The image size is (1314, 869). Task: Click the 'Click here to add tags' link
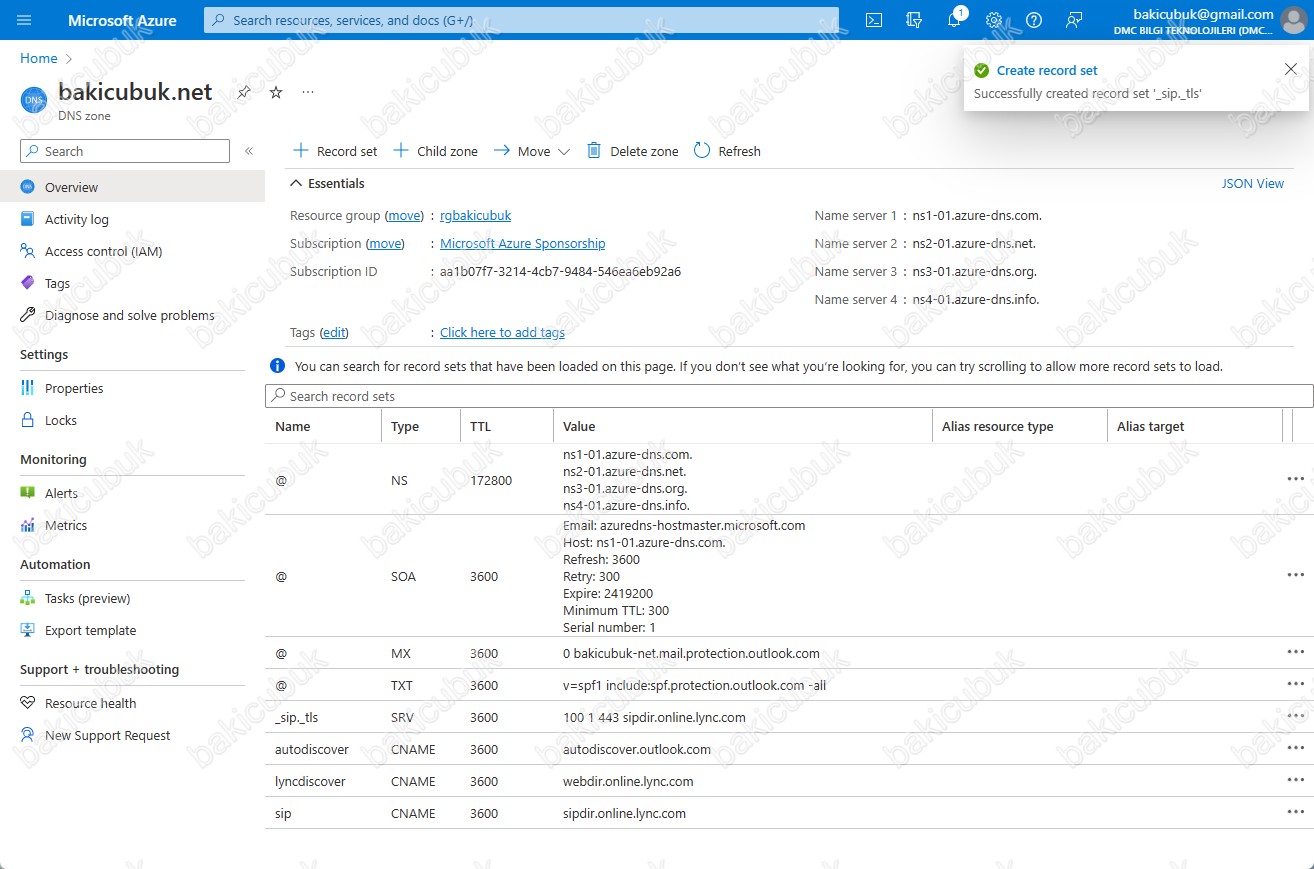[x=502, y=332]
